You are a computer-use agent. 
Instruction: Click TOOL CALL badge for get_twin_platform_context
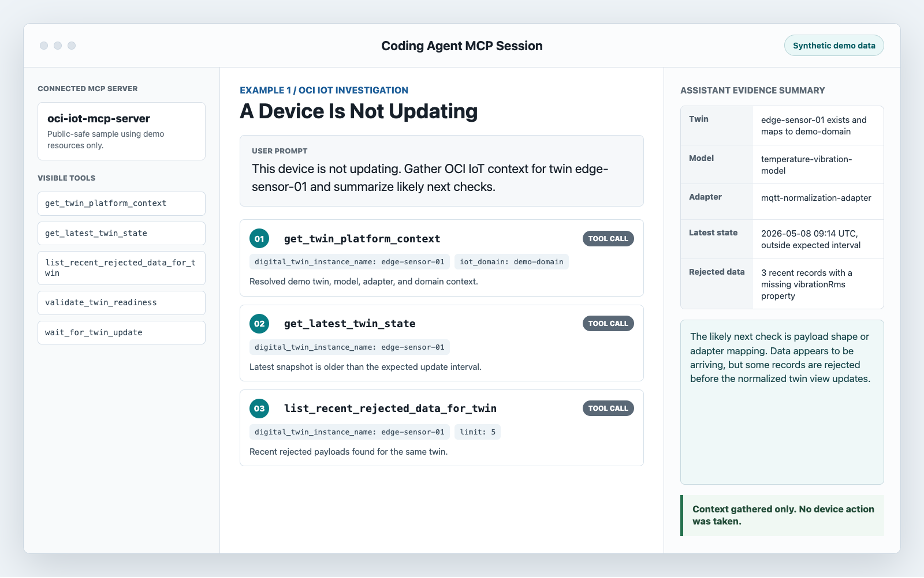click(608, 239)
